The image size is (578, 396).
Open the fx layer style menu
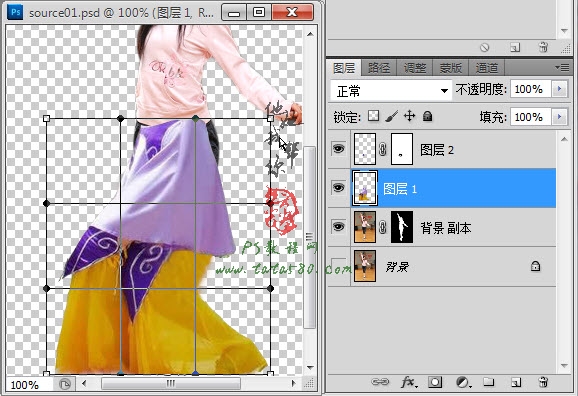(x=409, y=382)
